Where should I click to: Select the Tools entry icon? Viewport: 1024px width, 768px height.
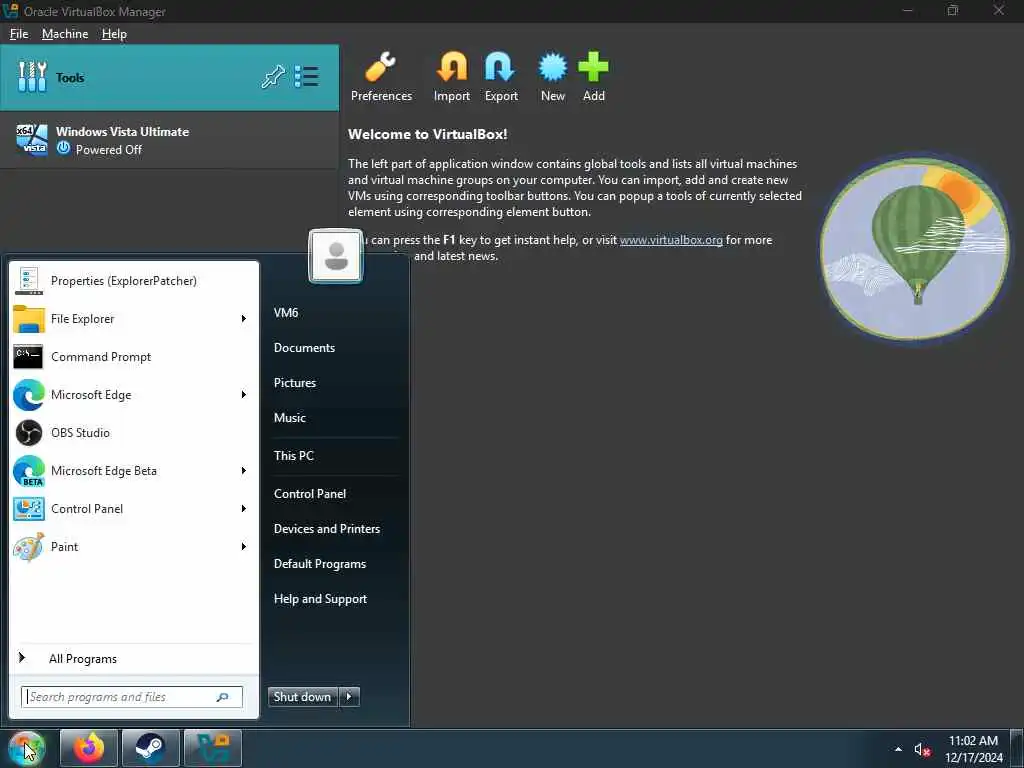32,77
